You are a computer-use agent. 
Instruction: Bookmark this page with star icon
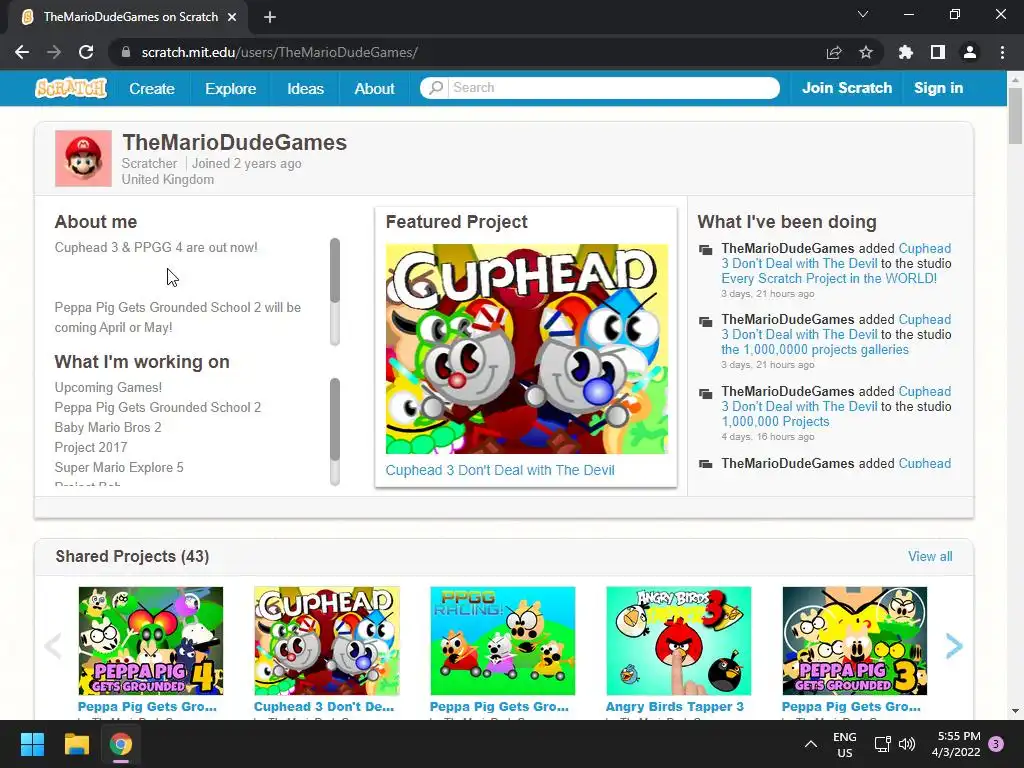pos(866,52)
